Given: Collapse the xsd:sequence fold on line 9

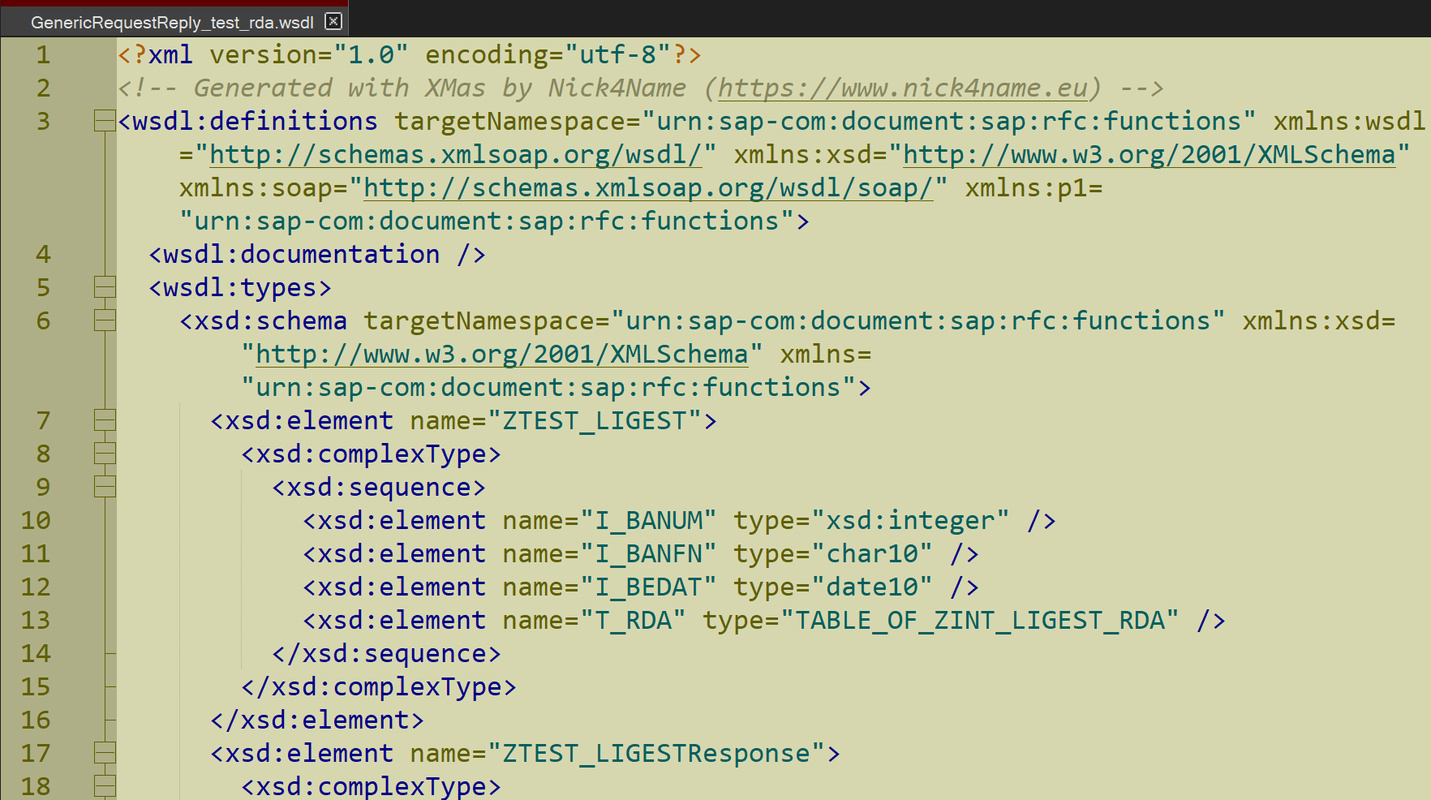Looking at the screenshot, I should click(104, 487).
